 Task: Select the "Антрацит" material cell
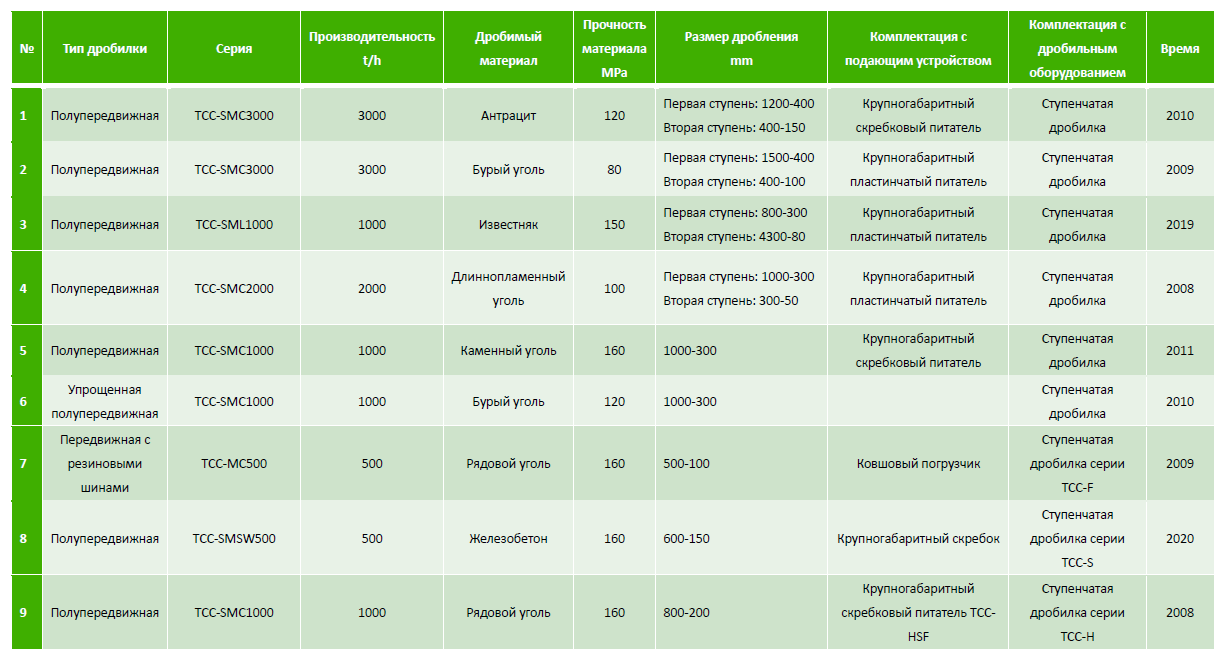508,116
